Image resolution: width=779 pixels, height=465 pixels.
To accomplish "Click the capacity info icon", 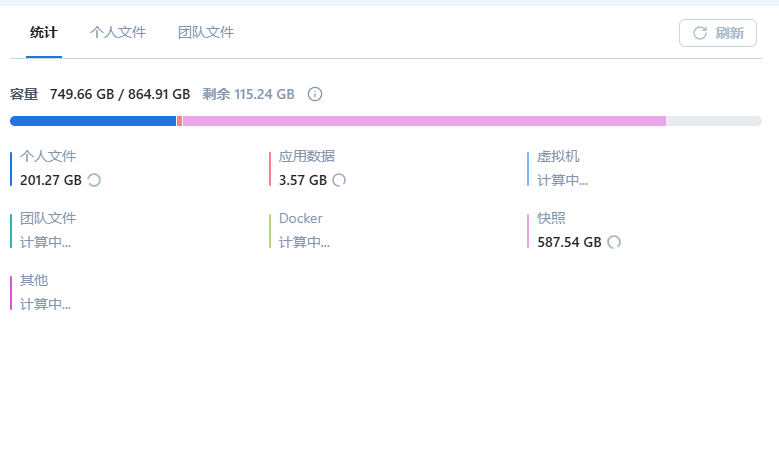I will point(315,95).
